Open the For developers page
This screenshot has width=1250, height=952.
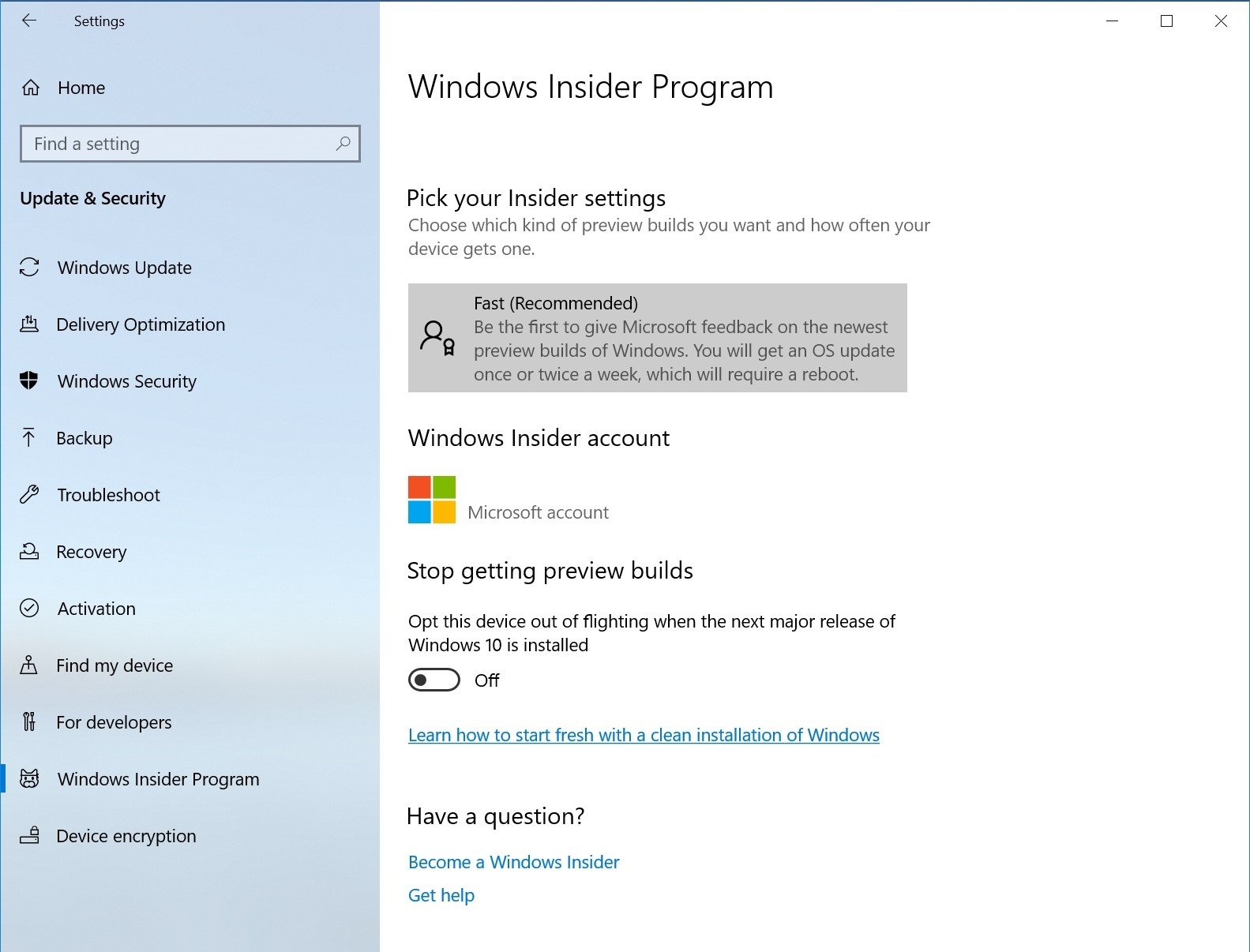coord(114,722)
